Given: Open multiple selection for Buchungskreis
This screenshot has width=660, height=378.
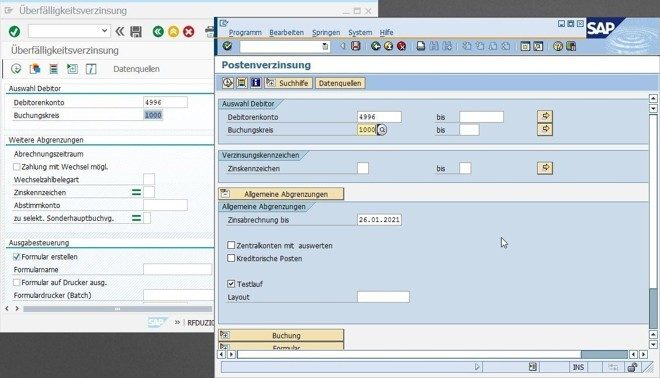Looking at the screenshot, I should 545,129.
